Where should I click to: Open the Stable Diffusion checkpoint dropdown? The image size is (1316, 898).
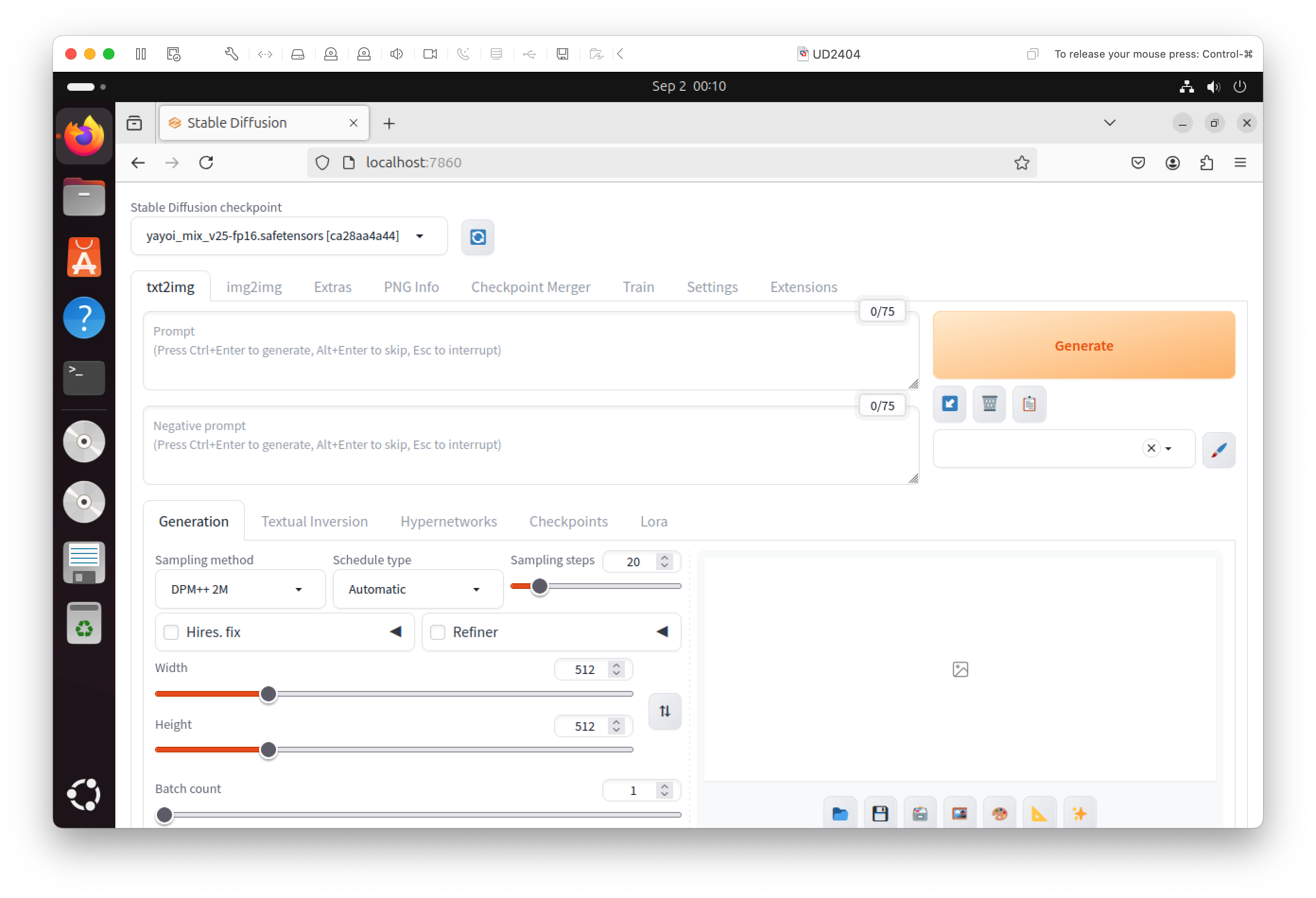289,236
